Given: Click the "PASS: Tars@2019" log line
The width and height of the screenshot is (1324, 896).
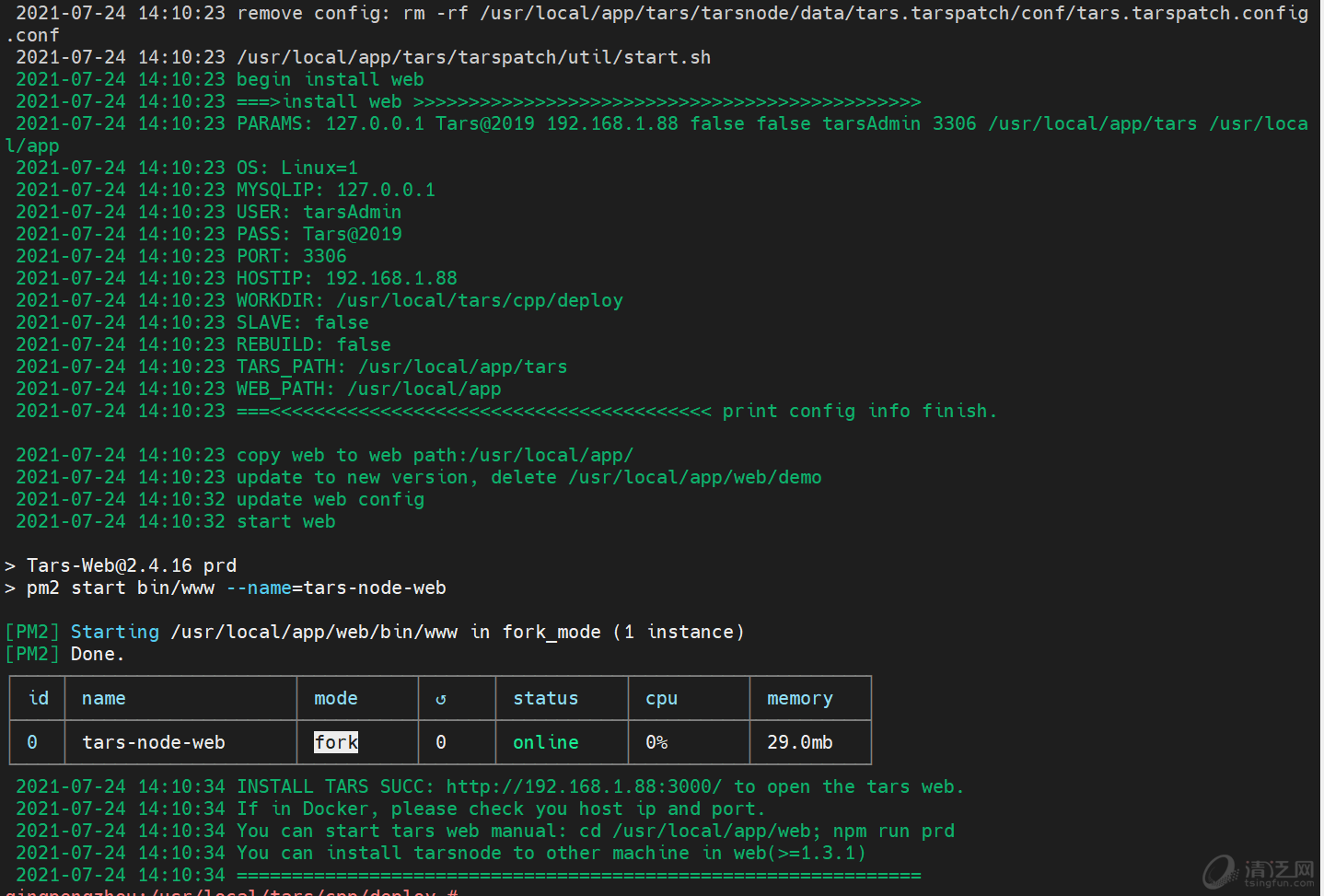Looking at the screenshot, I should tap(319, 234).
